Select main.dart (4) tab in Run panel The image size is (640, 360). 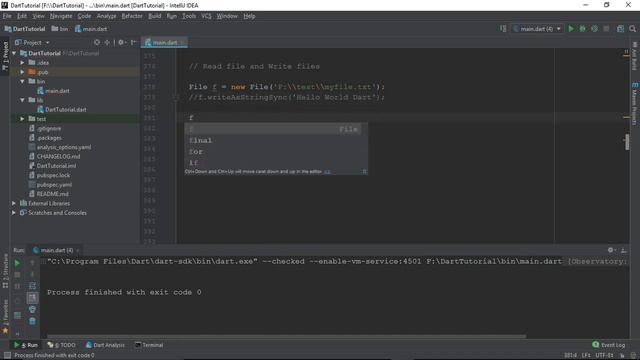tap(53, 250)
